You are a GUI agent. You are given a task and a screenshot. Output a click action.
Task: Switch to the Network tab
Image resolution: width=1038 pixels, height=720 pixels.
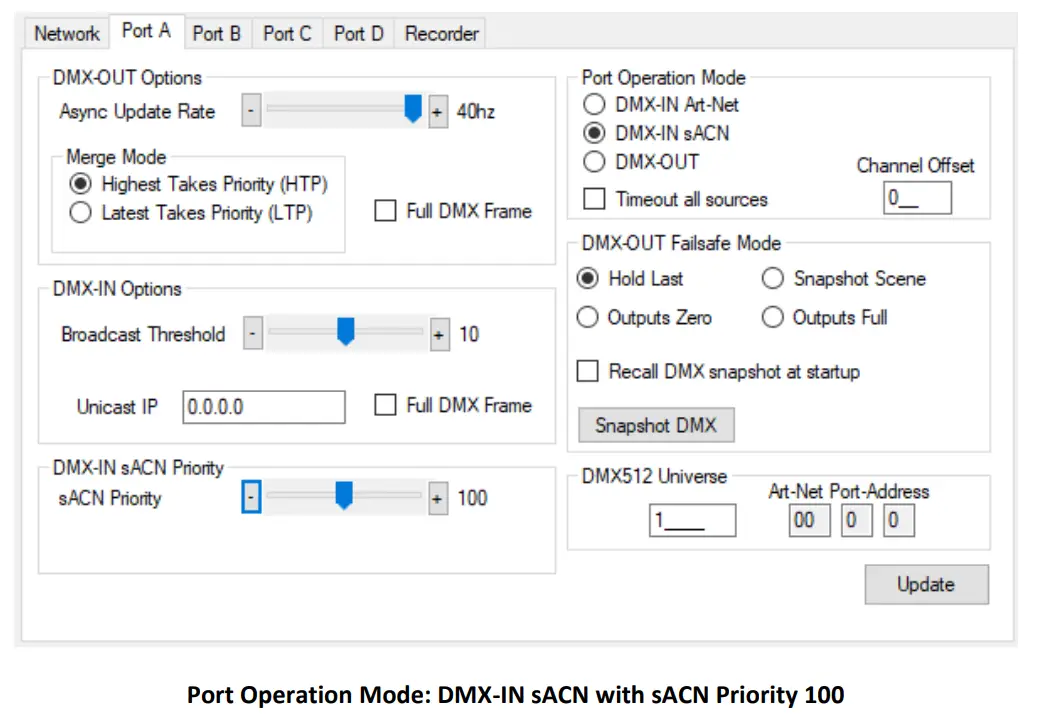click(x=65, y=33)
